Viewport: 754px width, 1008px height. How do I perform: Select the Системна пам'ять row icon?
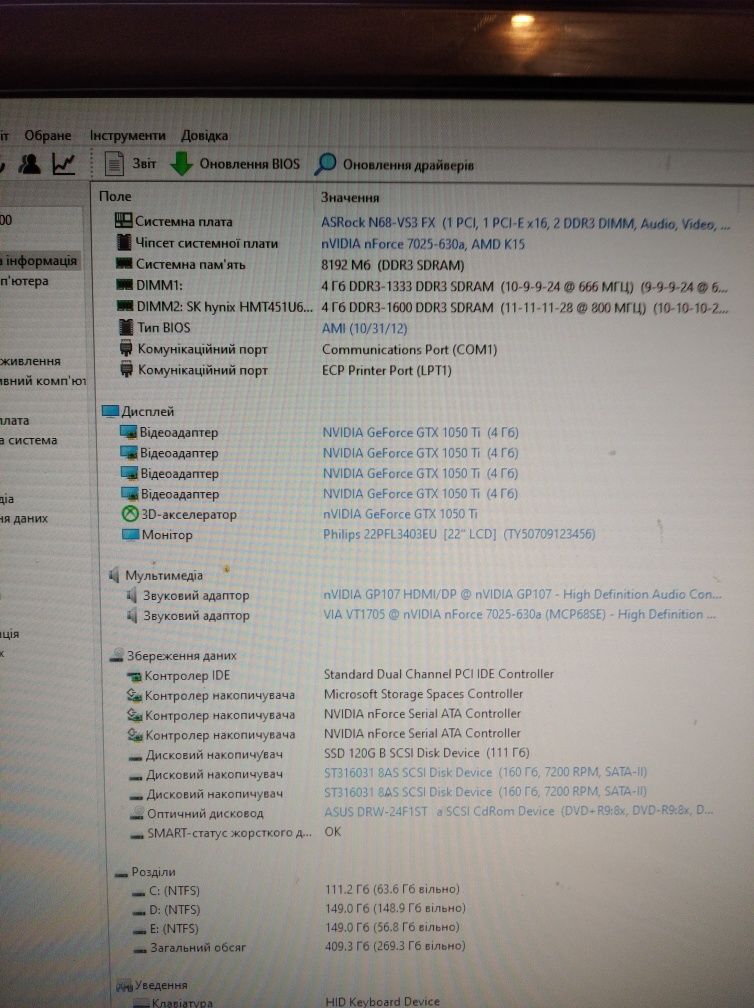click(x=124, y=264)
